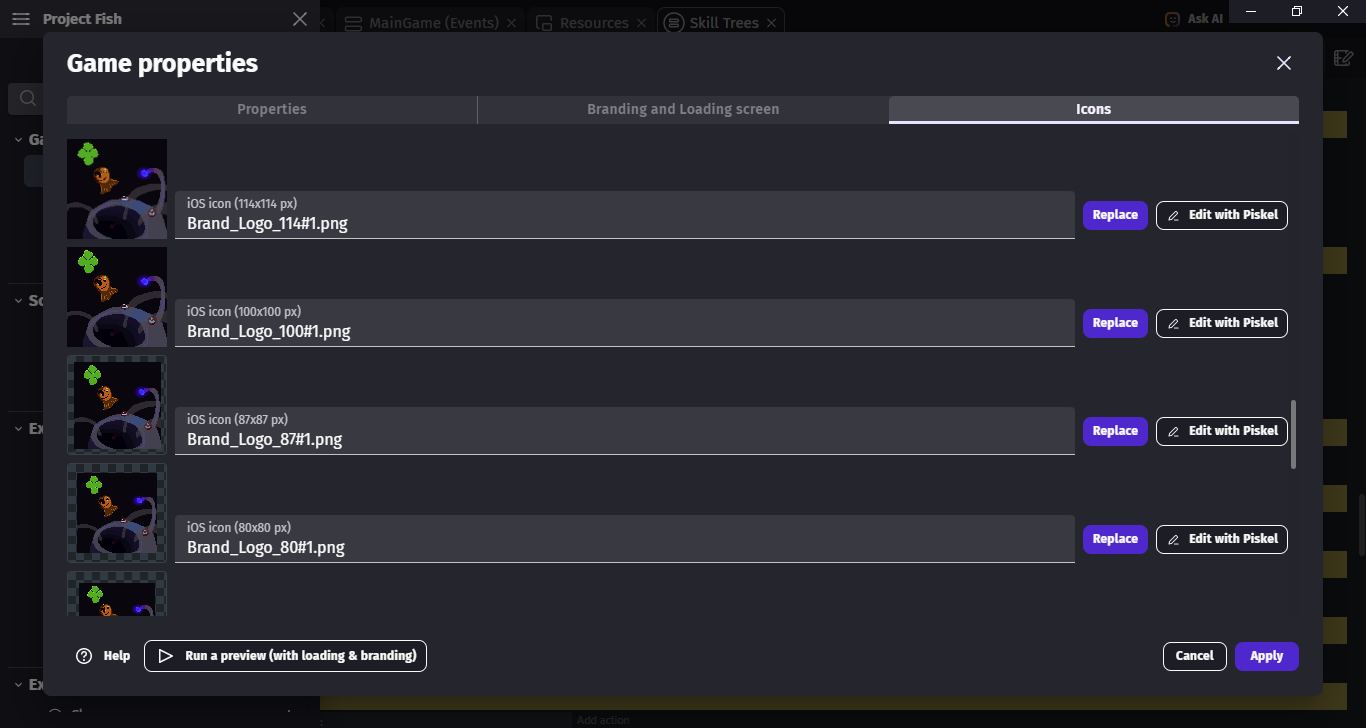Open the hamburger menu next to Project Fish
Image resolution: width=1366 pixels, height=728 pixels.
pyautogui.click(x=21, y=19)
